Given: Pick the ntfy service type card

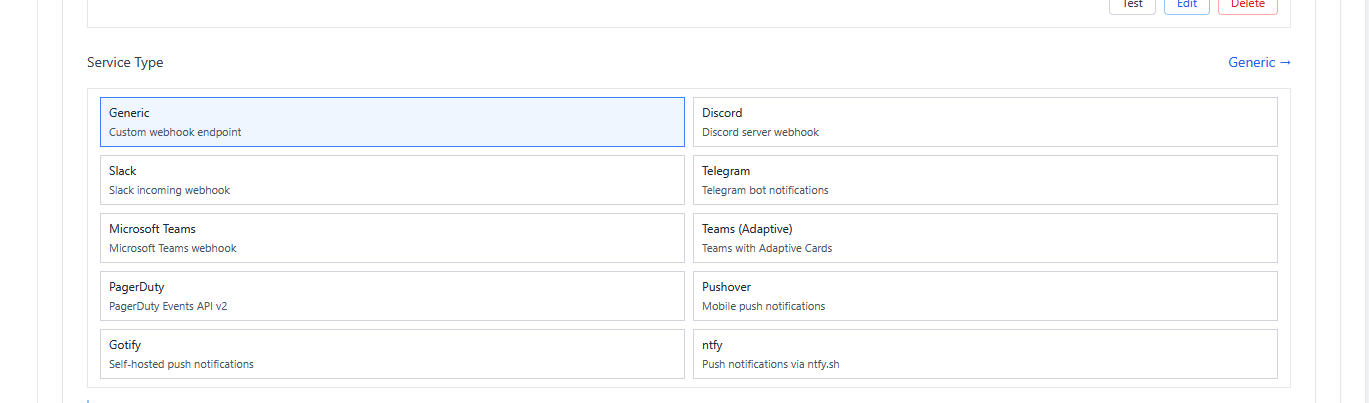Looking at the screenshot, I should (985, 354).
